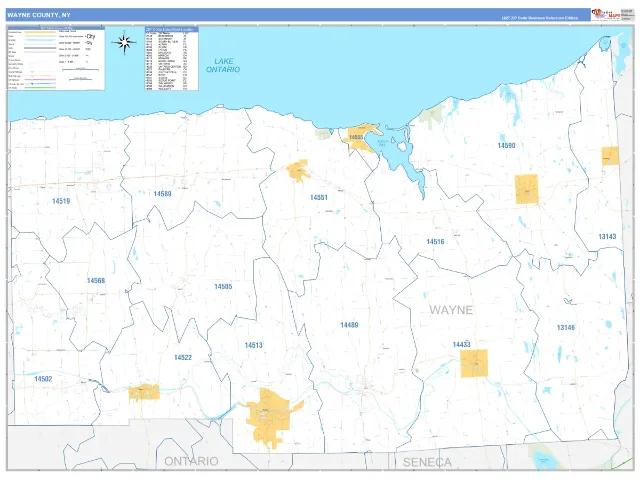This screenshot has height=480, width=640.
Task: Select ZIP code label 14555
Action: tap(356, 137)
